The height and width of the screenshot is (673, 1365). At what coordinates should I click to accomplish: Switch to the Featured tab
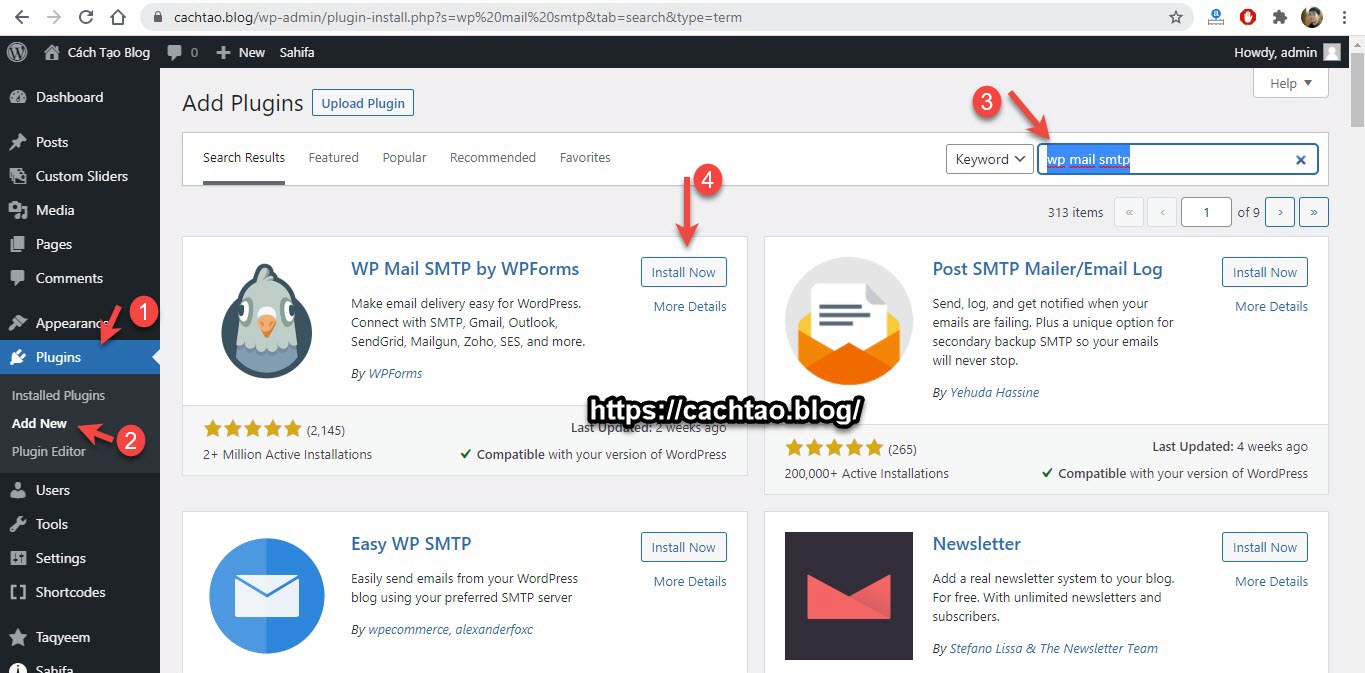point(334,158)
